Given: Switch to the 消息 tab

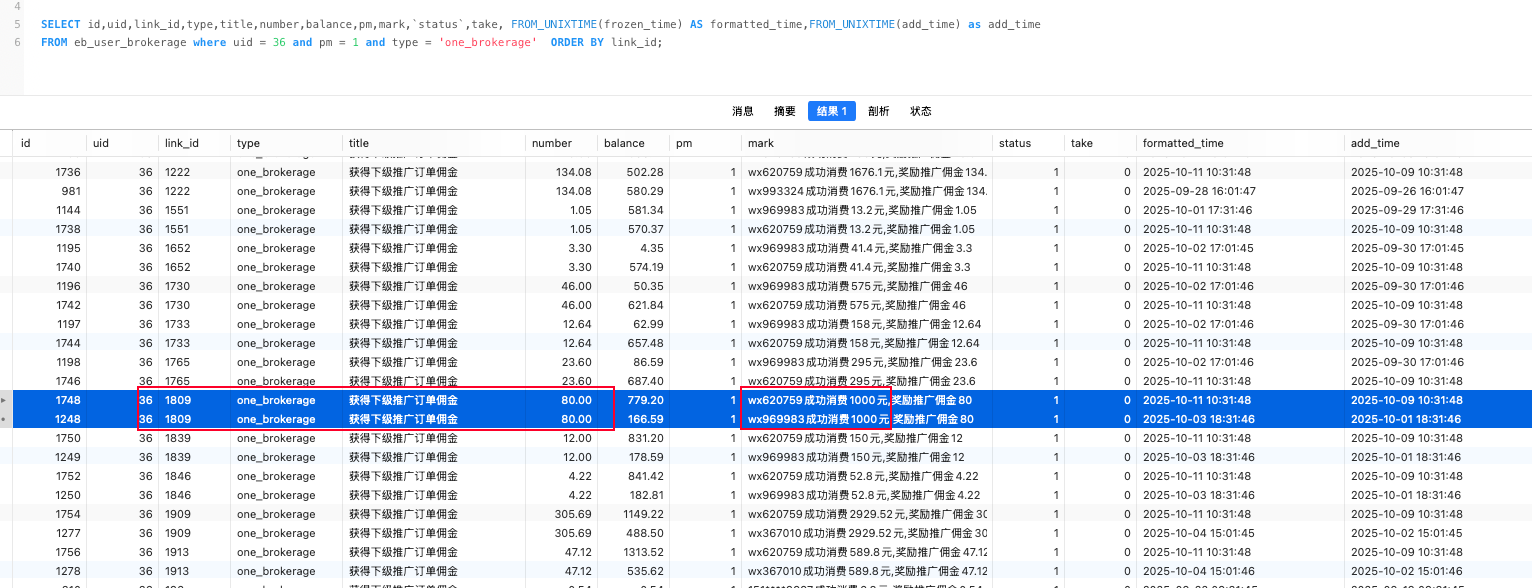Looking at the screenshot, I should 743,111.
